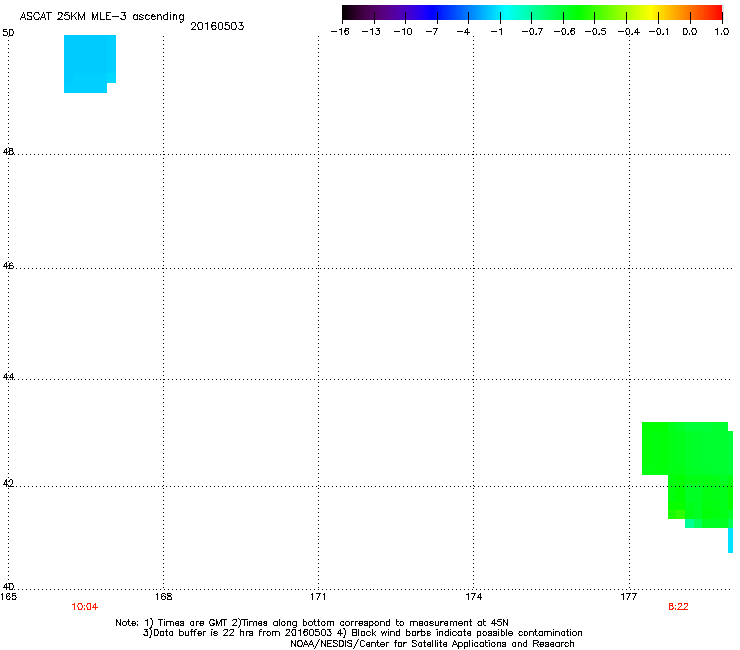The image size is (740, 650).
Task: Click latitude axis label 40
Action: [x=8, y=586]
